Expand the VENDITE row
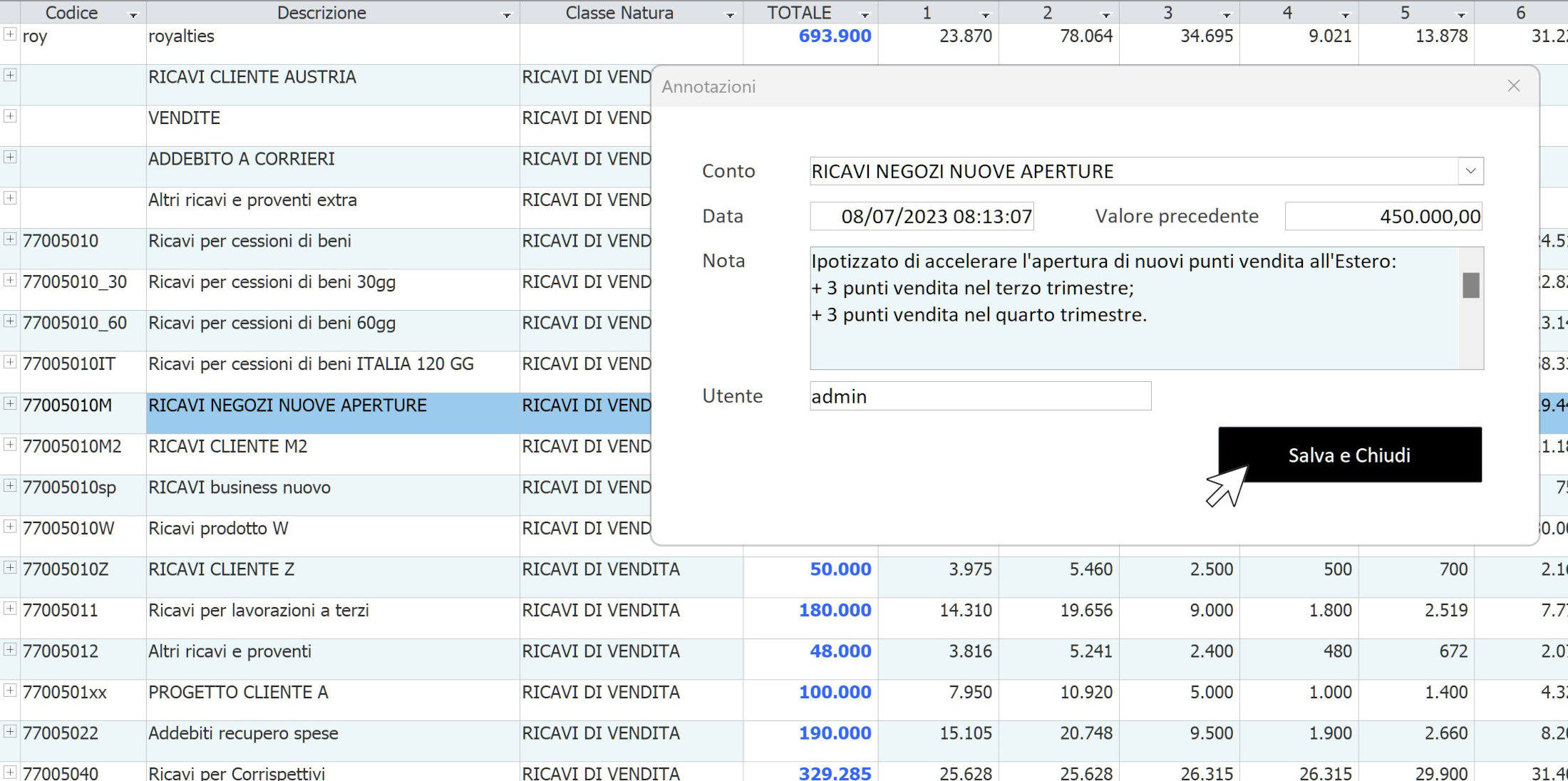Image resolution: width=1568 pixels, height=781 pixels. pos(10,115)
